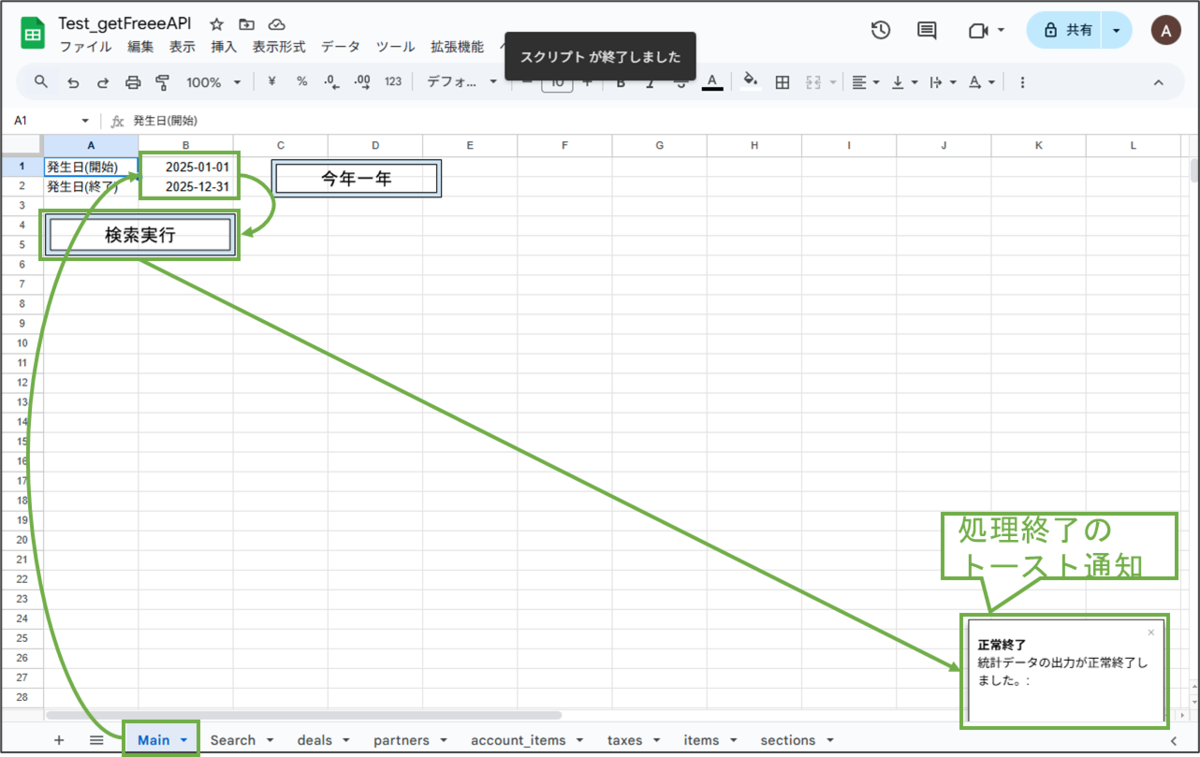Click the 共有 share button
This screenshot has height=757, width=1200.
(1066, 31)
